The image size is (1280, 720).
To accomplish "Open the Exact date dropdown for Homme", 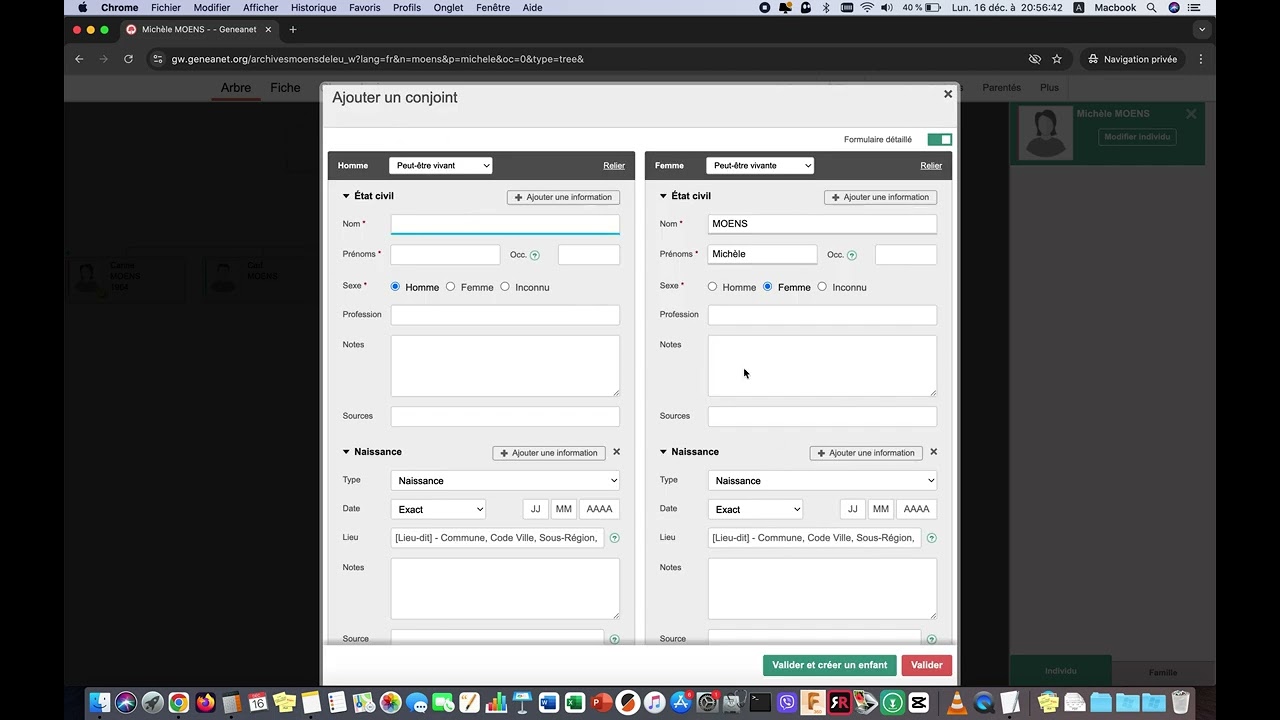I will pos(438,510).
